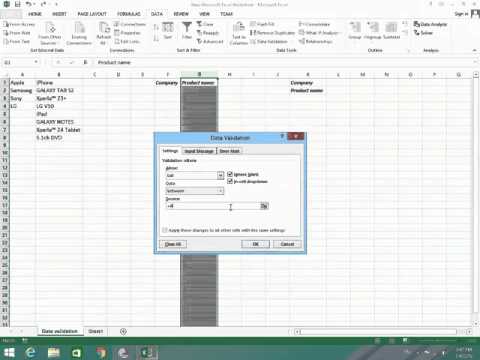Click the Refresh All icon
The height and width of the screenshot is (360, 480).
(x=104, y=33)
